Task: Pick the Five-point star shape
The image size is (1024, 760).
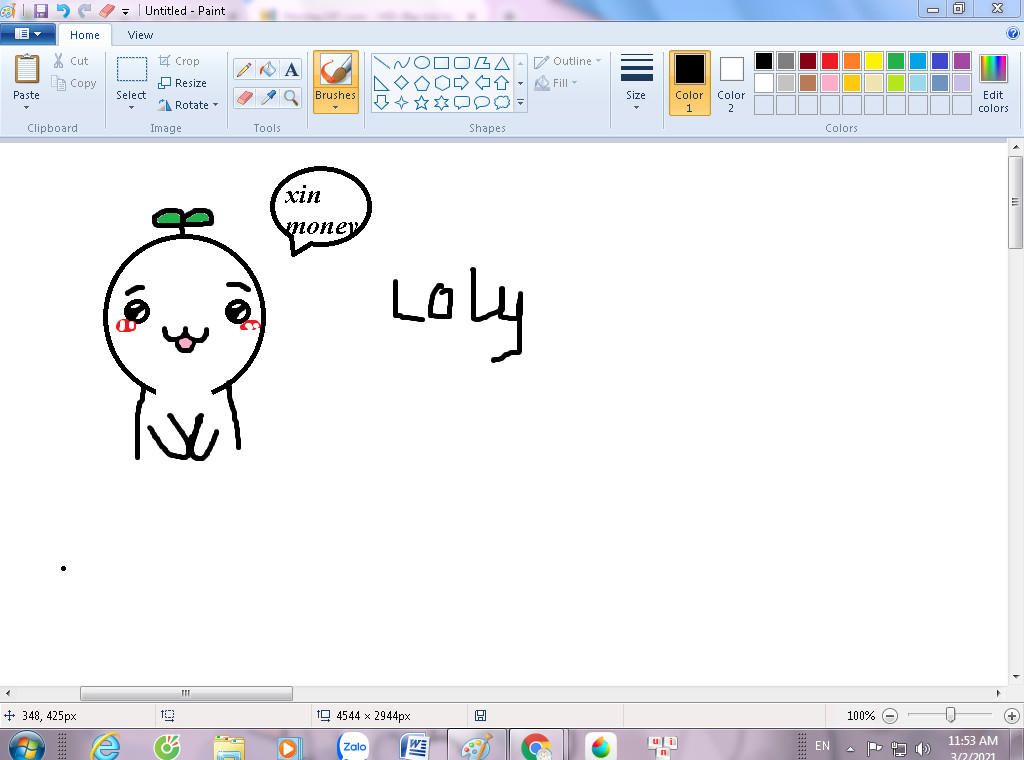Action: [x=422, y=103]
